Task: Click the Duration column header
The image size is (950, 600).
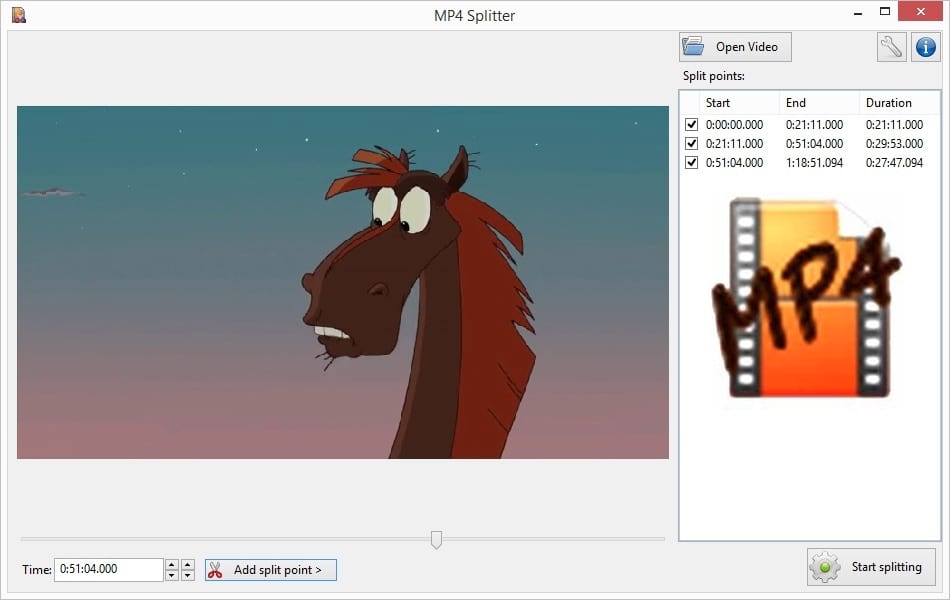Action: click(x=899, y=102)
